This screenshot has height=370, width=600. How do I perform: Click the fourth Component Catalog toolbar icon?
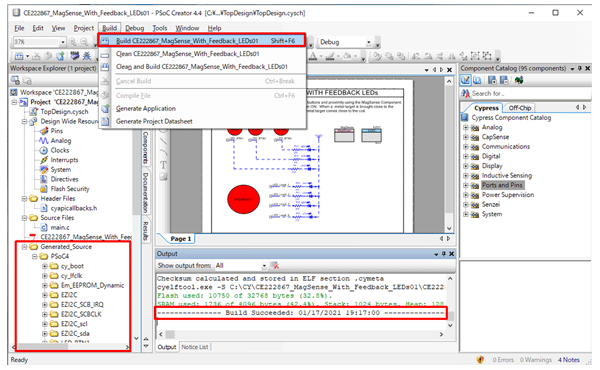(x=504, y=80)
